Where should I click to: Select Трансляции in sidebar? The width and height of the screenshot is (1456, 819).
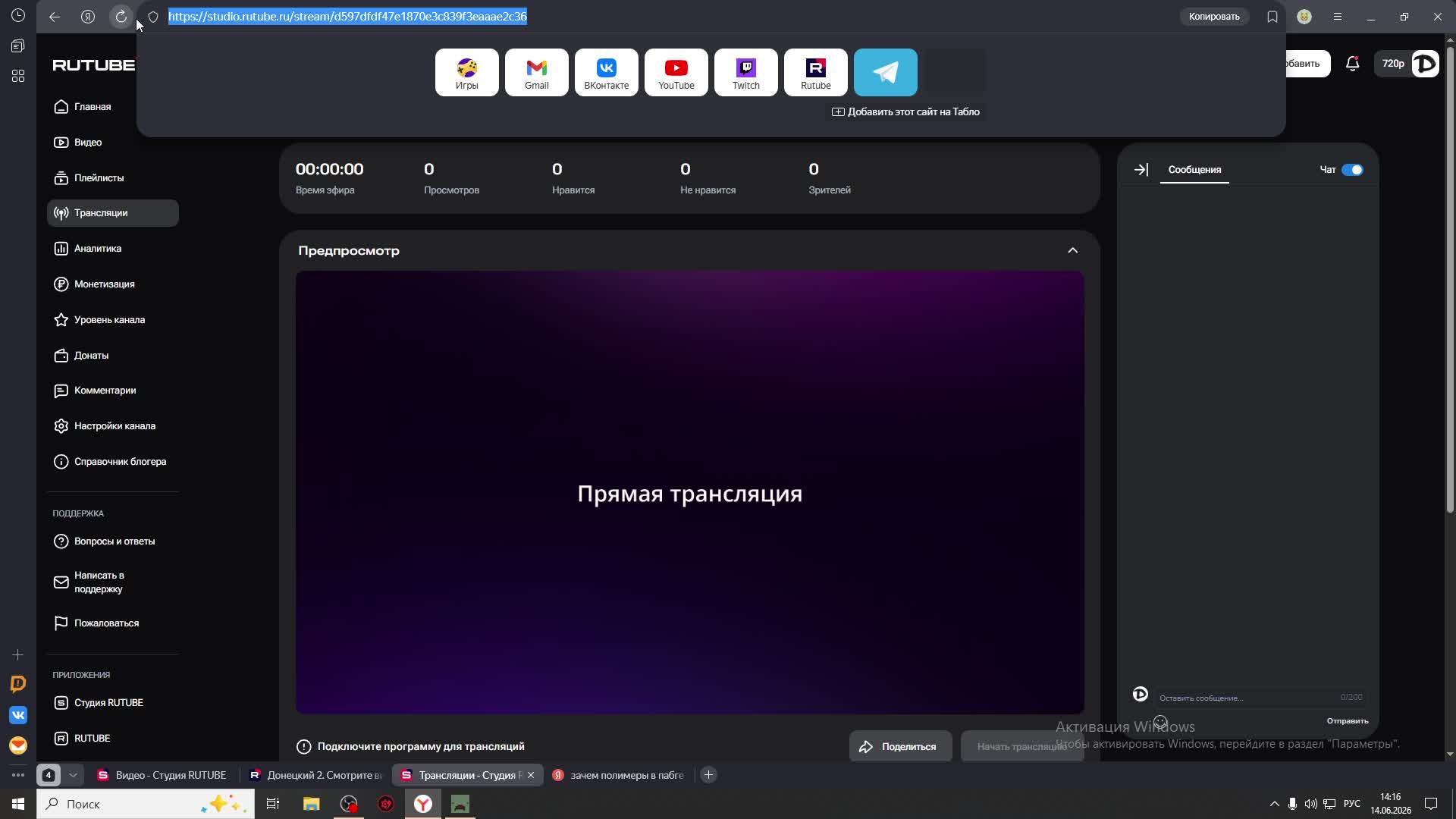pos(113,213)
